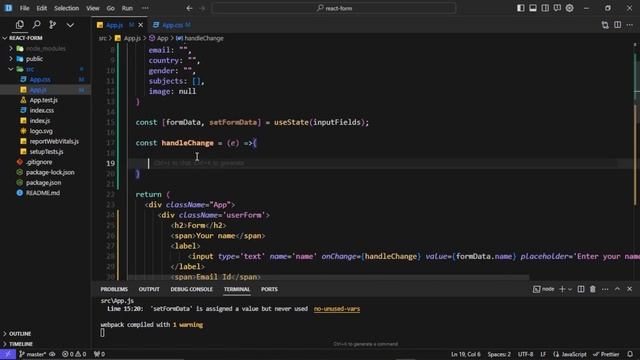Open settings gear in title bar
Screen dimensions: 640x360
tap(569, 8)
